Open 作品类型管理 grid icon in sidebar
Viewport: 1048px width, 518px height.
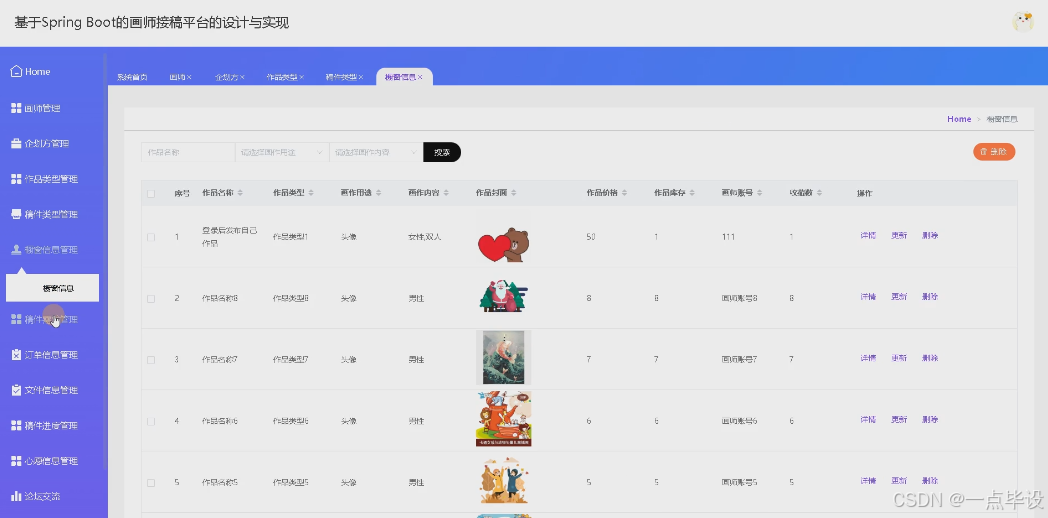point(16,178)
